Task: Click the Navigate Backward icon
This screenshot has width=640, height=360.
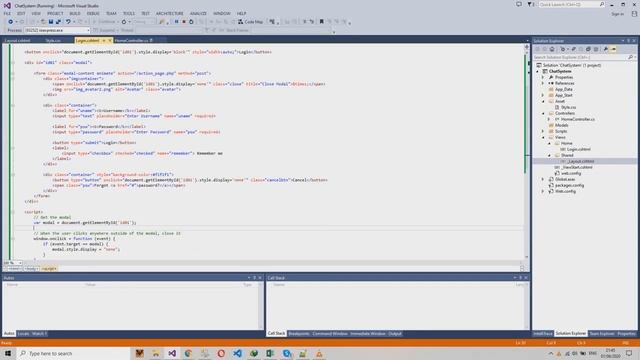Action: tap(11, 22)
